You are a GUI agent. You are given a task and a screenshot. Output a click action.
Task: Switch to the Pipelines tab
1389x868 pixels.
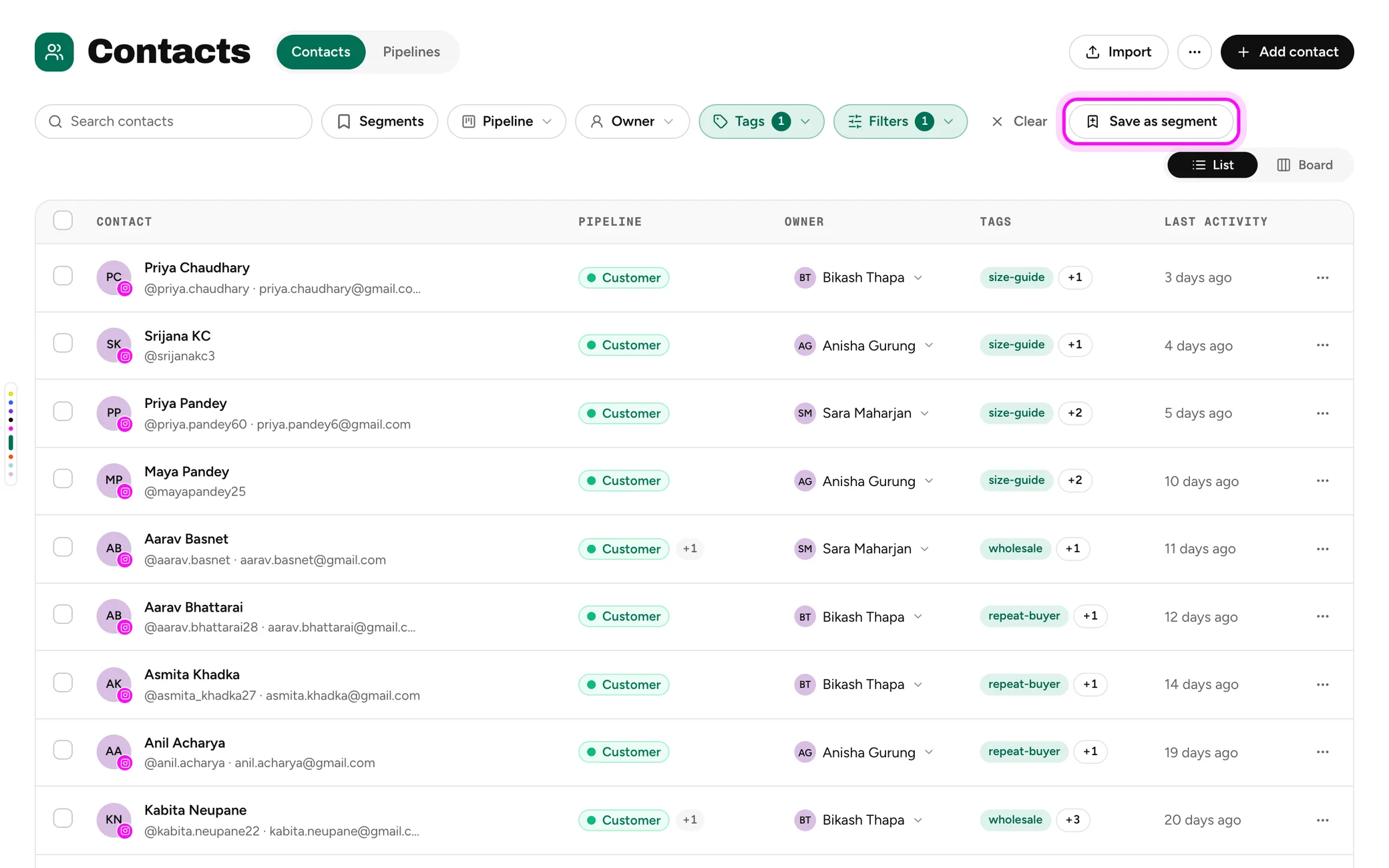pyautogui.click(x=411, y=52)
